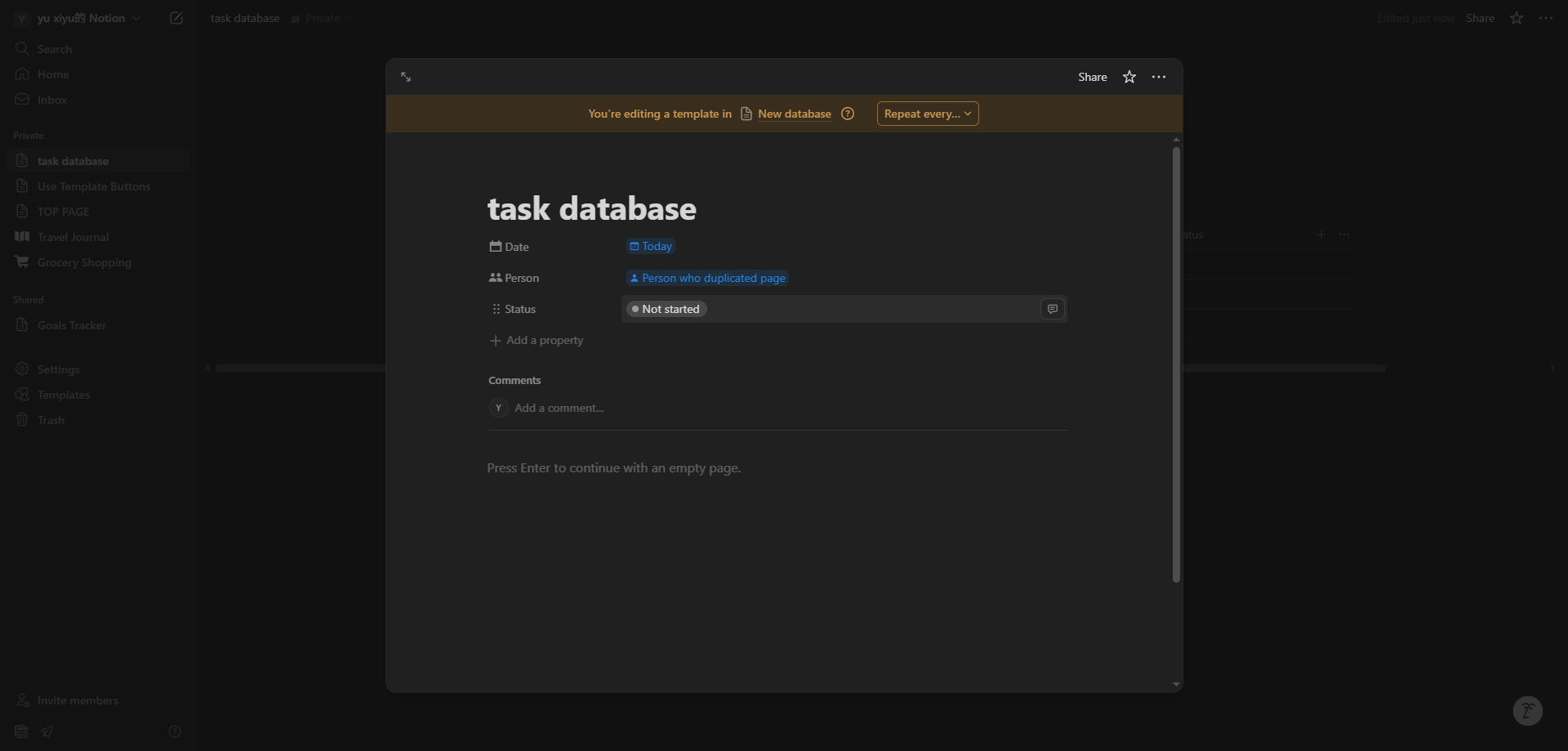
Task: Click the new page compose icon
Action: 176,18
